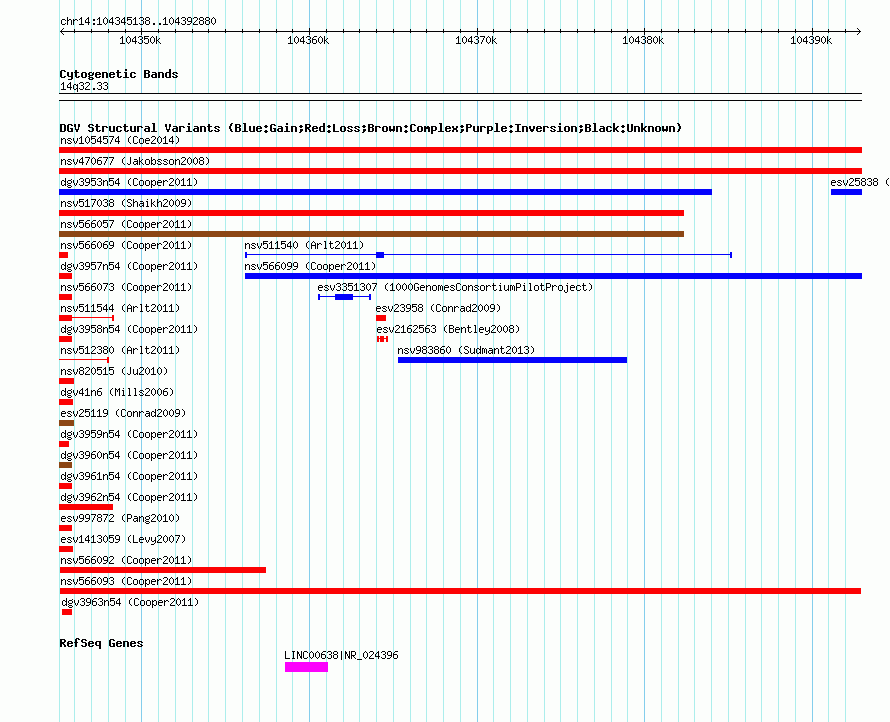Select the nsv566057 (Cooper2011) brown complex bar

371,234
